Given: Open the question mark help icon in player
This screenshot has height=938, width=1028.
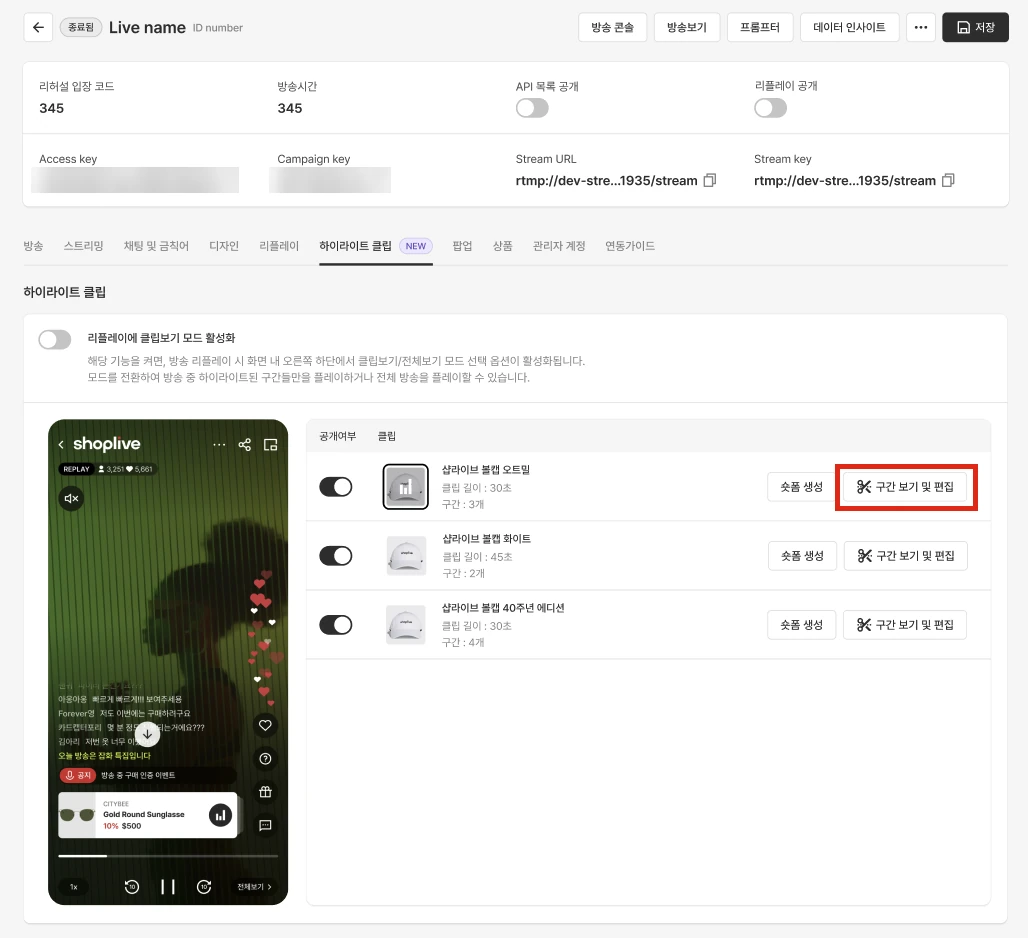Looking at the screenshot, I should click(265, 758).
